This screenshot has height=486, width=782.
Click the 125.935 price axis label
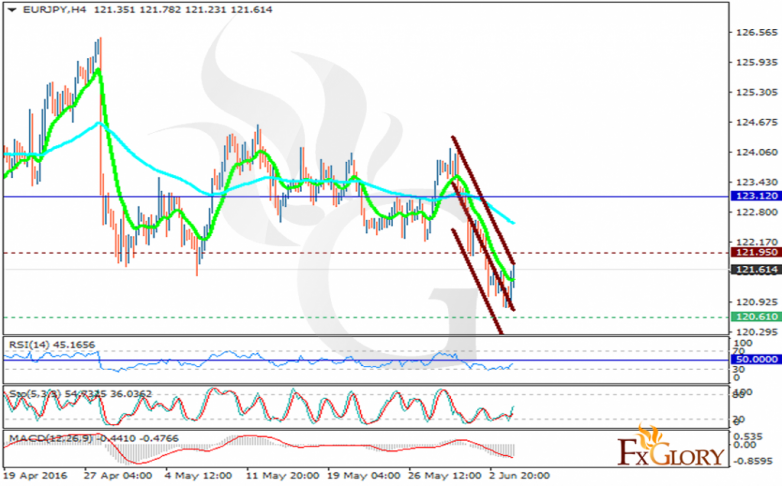[757, 62]
